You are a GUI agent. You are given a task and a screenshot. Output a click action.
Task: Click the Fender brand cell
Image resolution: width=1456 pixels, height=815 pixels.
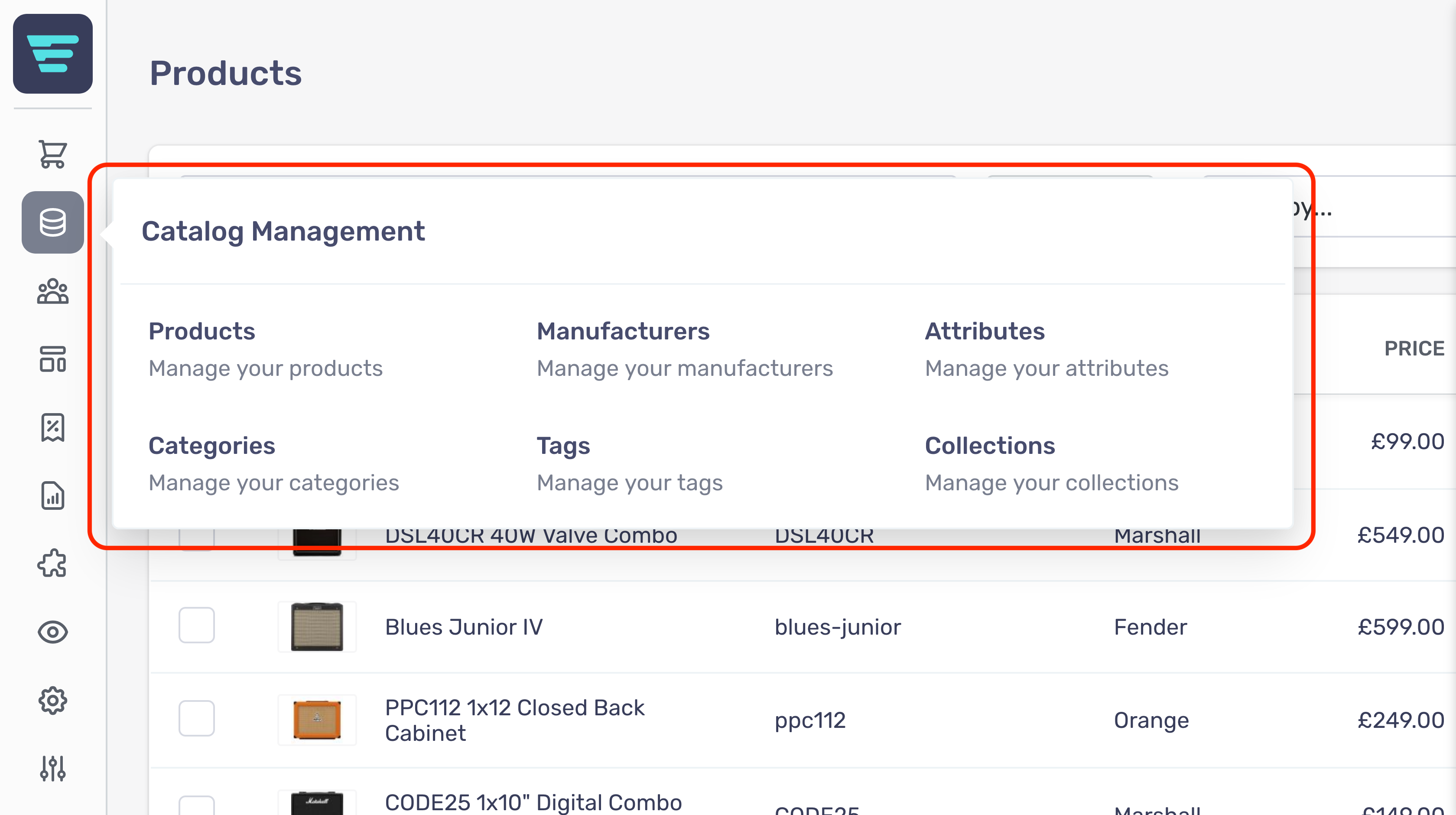coord(1150,627)
